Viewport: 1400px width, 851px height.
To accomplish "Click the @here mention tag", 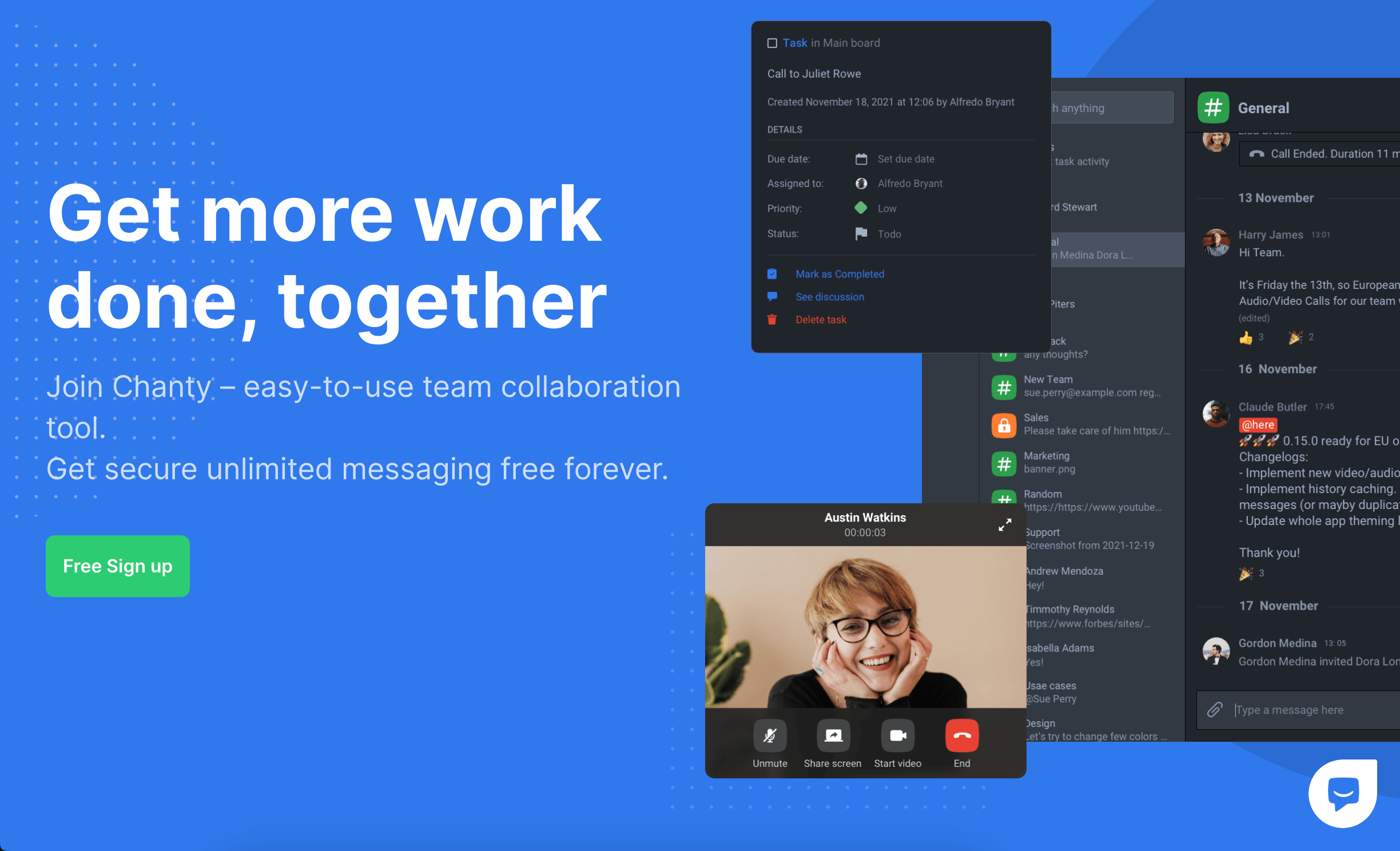I will tap(1258, 425).
